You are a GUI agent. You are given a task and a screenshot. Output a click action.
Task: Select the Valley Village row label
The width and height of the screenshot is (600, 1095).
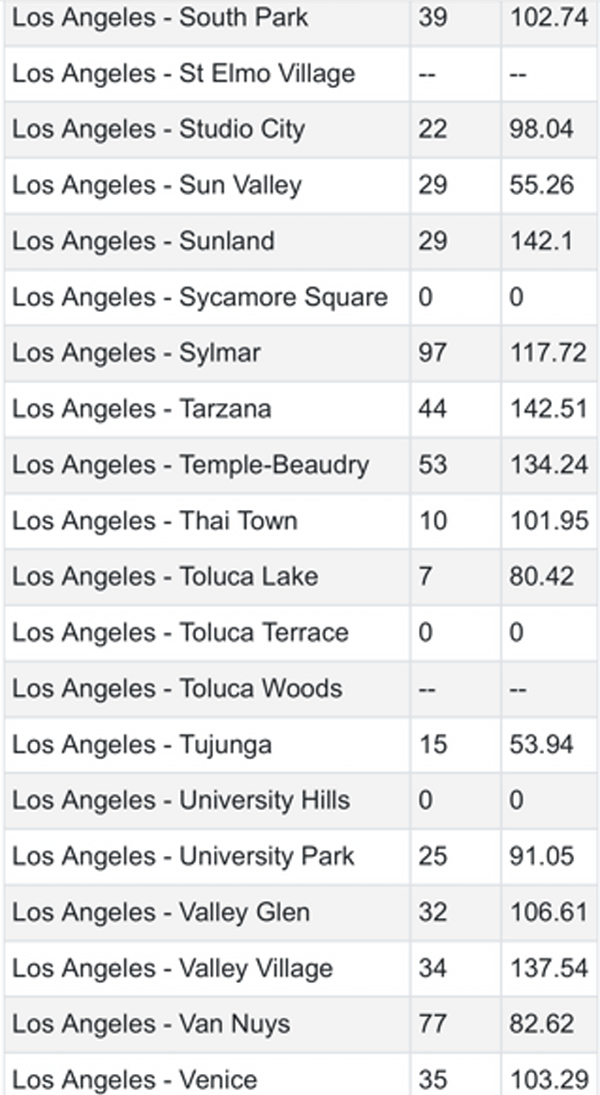click(172, 969)
